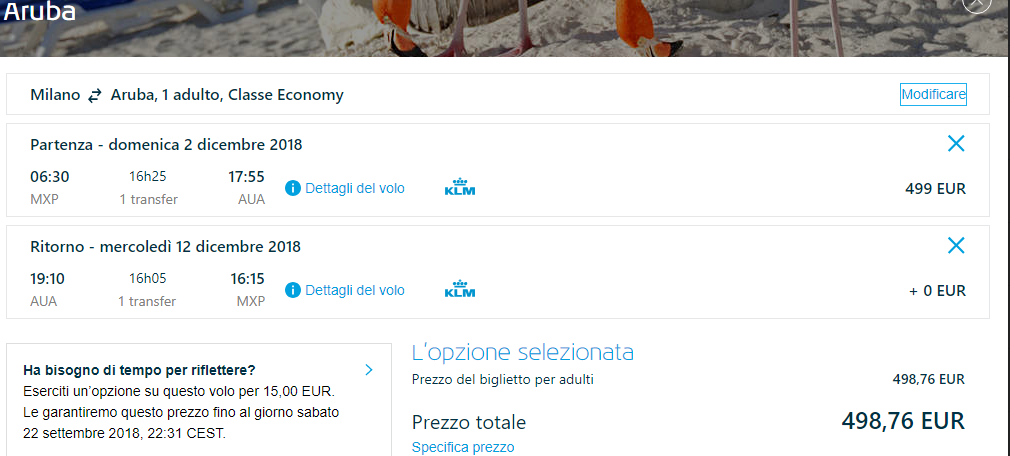
Task: Remove the Ritorno flight with its X
Action: tap(956, 245)
